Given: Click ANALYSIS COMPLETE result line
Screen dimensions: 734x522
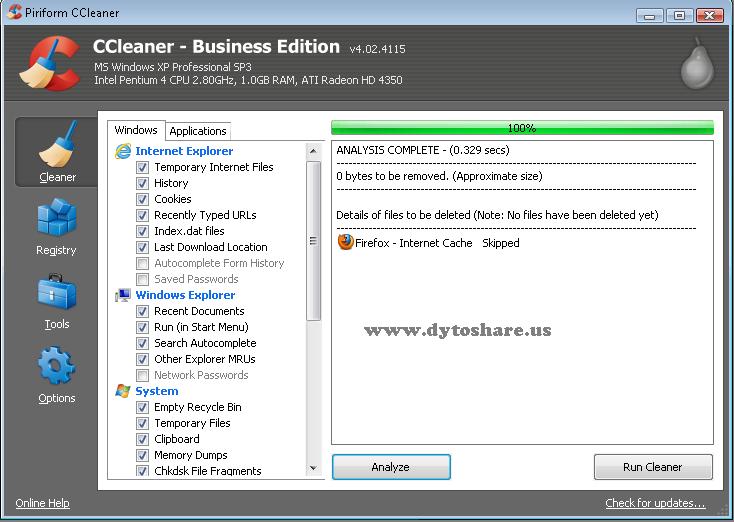Looking at the screenshot, I should pos(423,150).
